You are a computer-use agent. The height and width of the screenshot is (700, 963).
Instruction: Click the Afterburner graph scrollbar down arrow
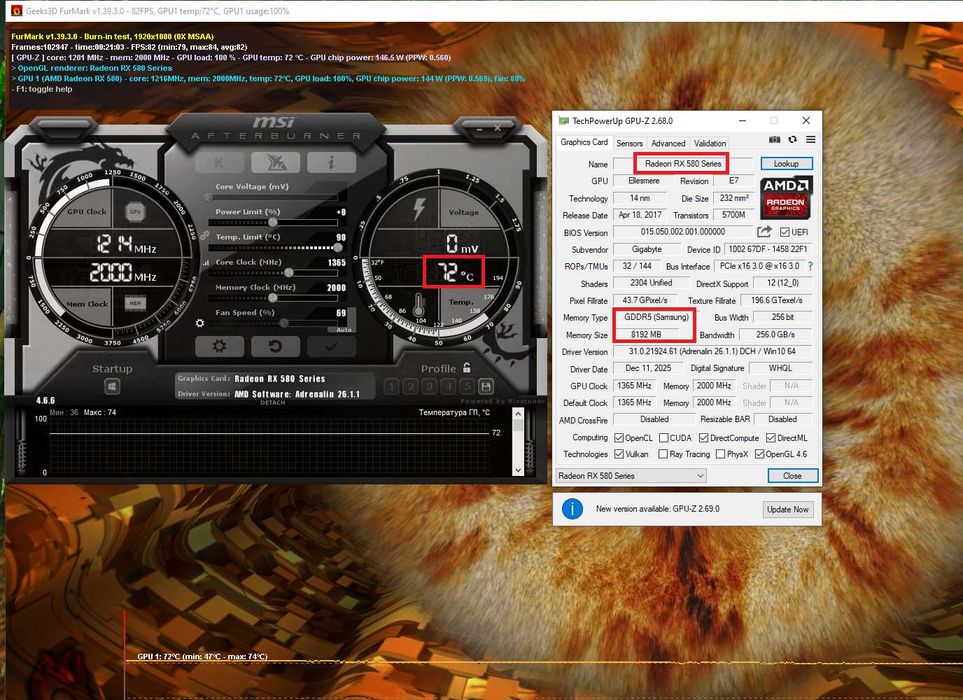(x=518, y=470)
